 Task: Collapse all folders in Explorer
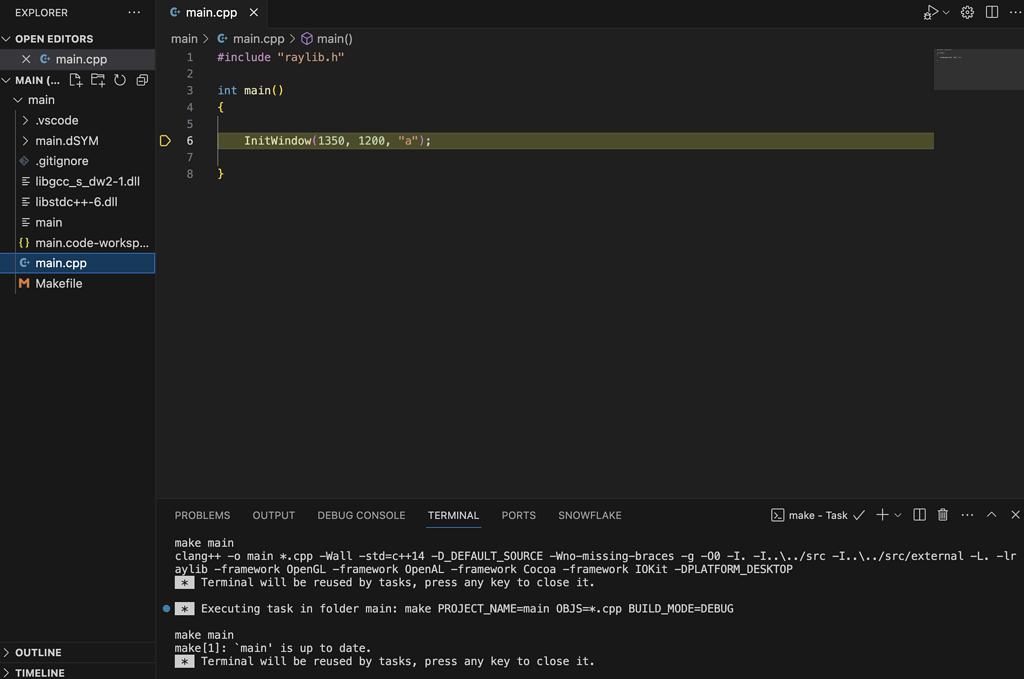[140, 80]
